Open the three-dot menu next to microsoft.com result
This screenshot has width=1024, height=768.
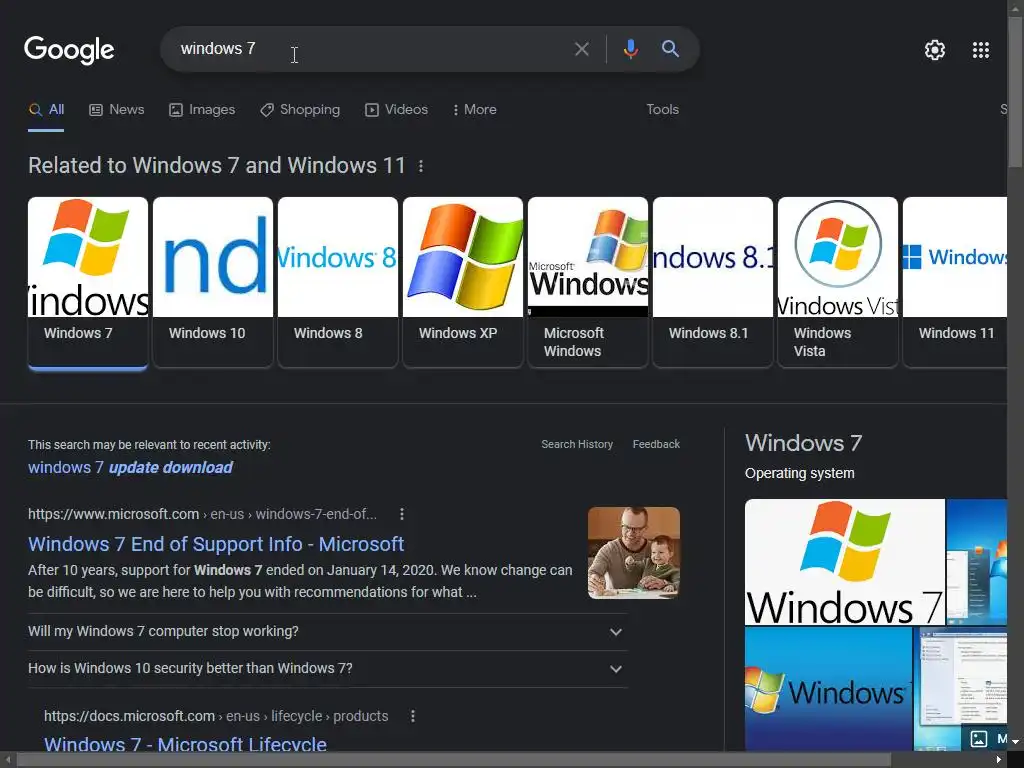click(x=402, y=515)
